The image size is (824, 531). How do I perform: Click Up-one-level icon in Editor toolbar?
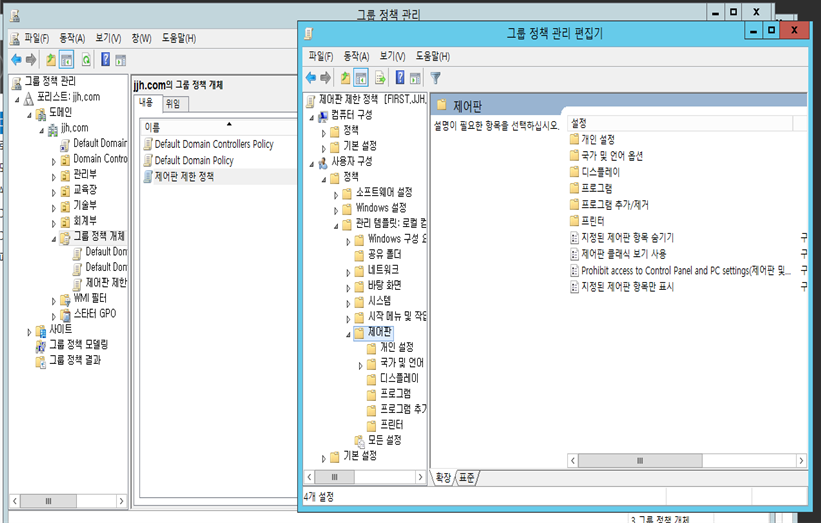pyautogui.click(x=345, y=78)
